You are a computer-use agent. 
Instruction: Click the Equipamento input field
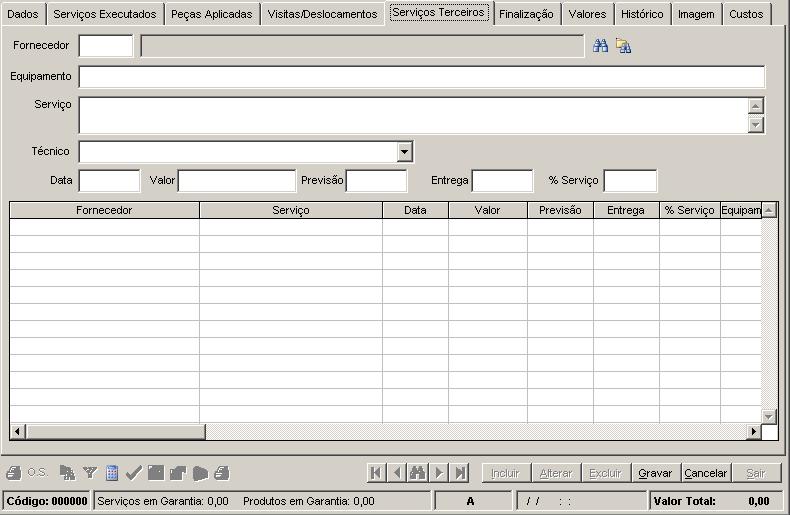pyautogui.click(x=422, y=77)
